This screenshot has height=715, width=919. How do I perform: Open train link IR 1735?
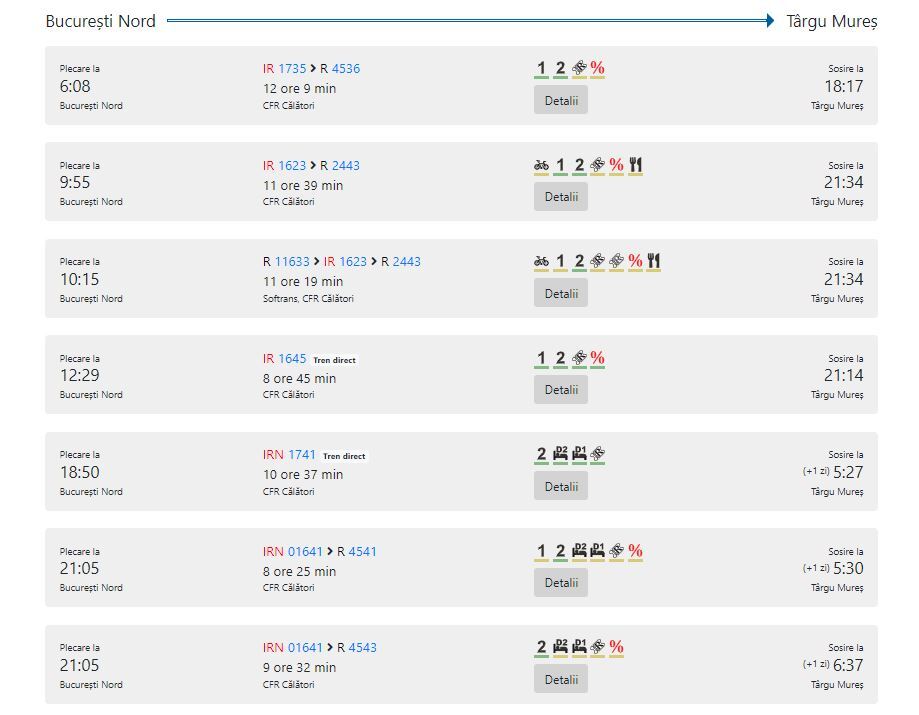[x=284, y=69]
